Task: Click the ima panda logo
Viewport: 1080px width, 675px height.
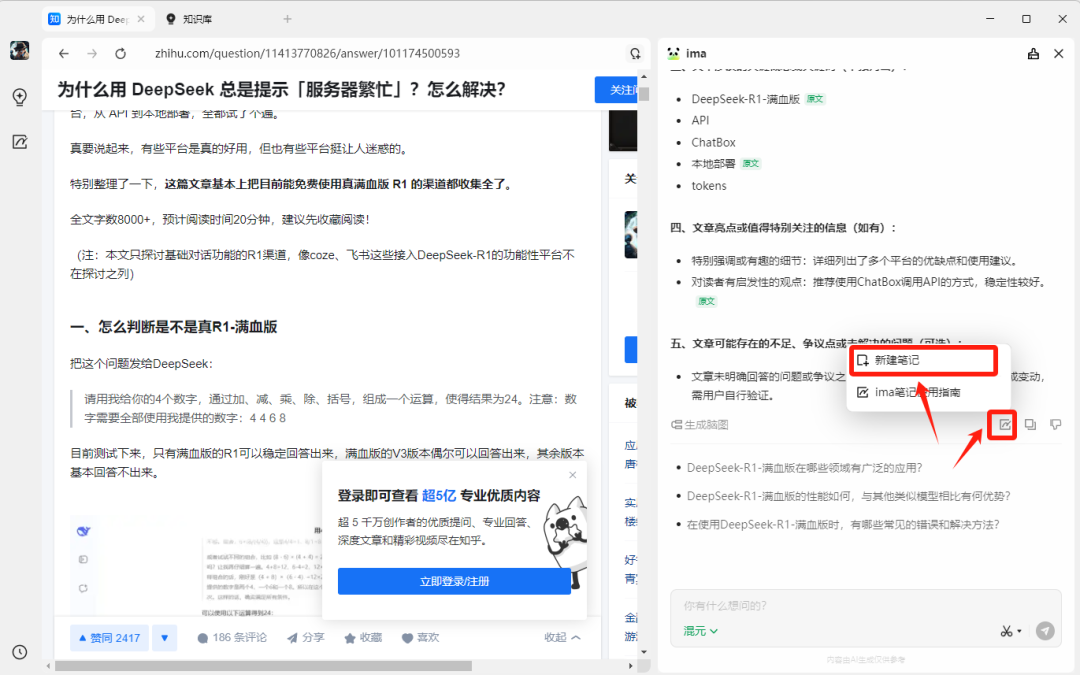Action: pyautogui.click(x=674, y=54)
